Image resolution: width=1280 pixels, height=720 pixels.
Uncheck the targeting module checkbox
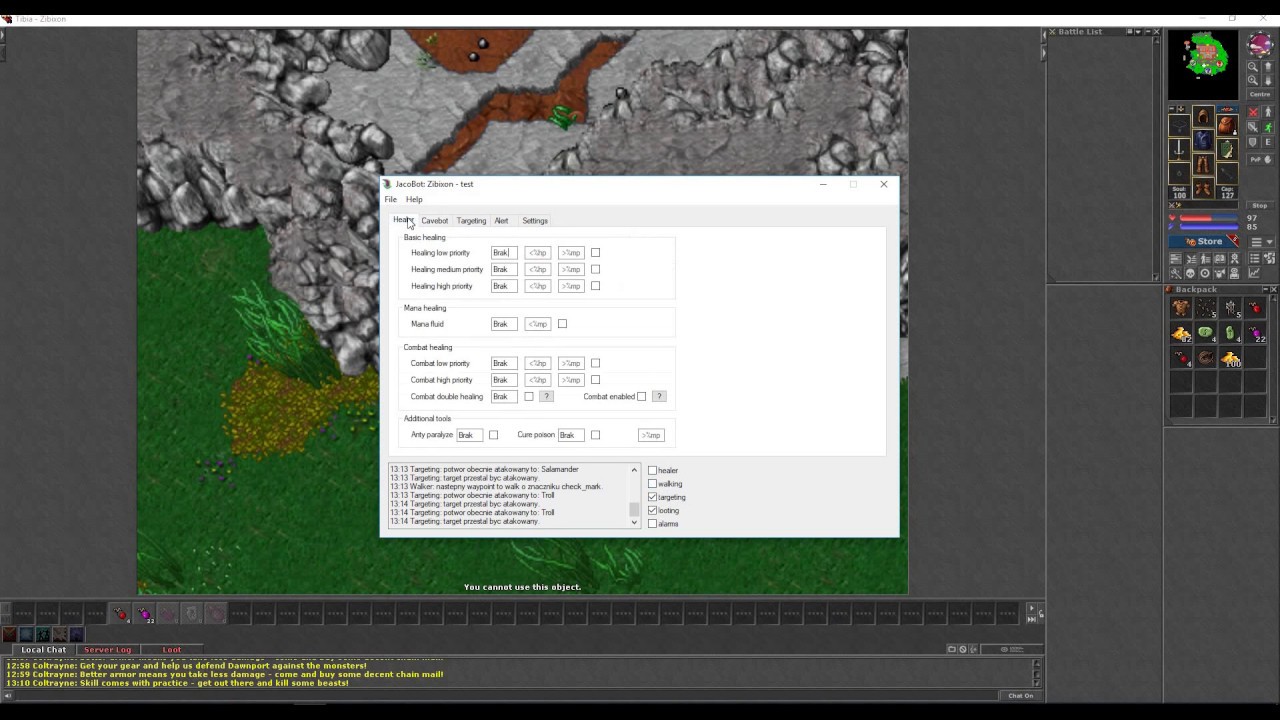pyautogui.click(x=653, y=497)
